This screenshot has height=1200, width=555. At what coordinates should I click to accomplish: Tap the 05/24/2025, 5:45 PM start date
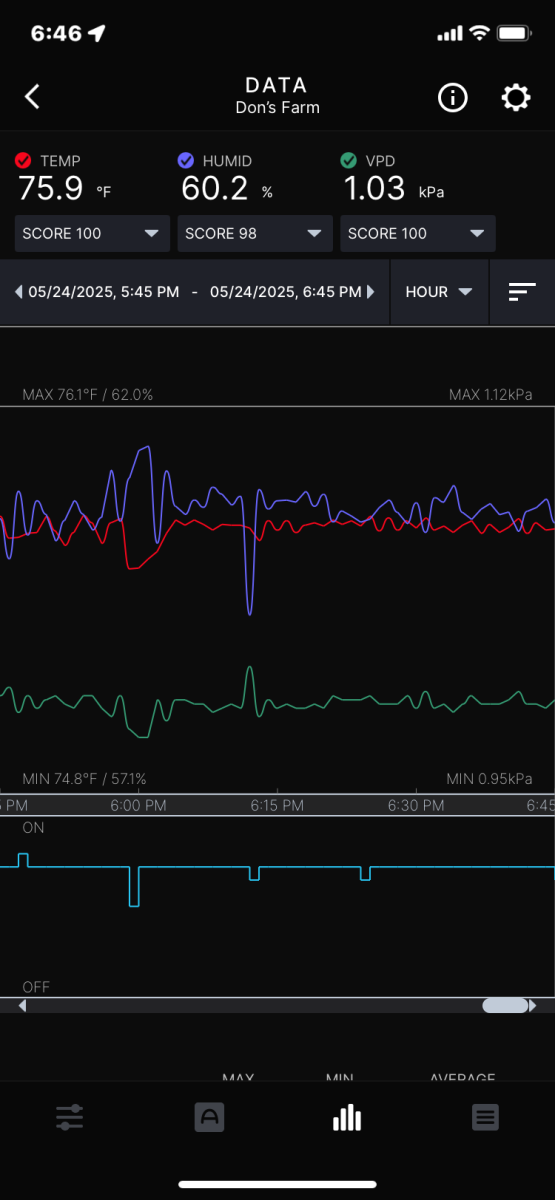point(104,292)
